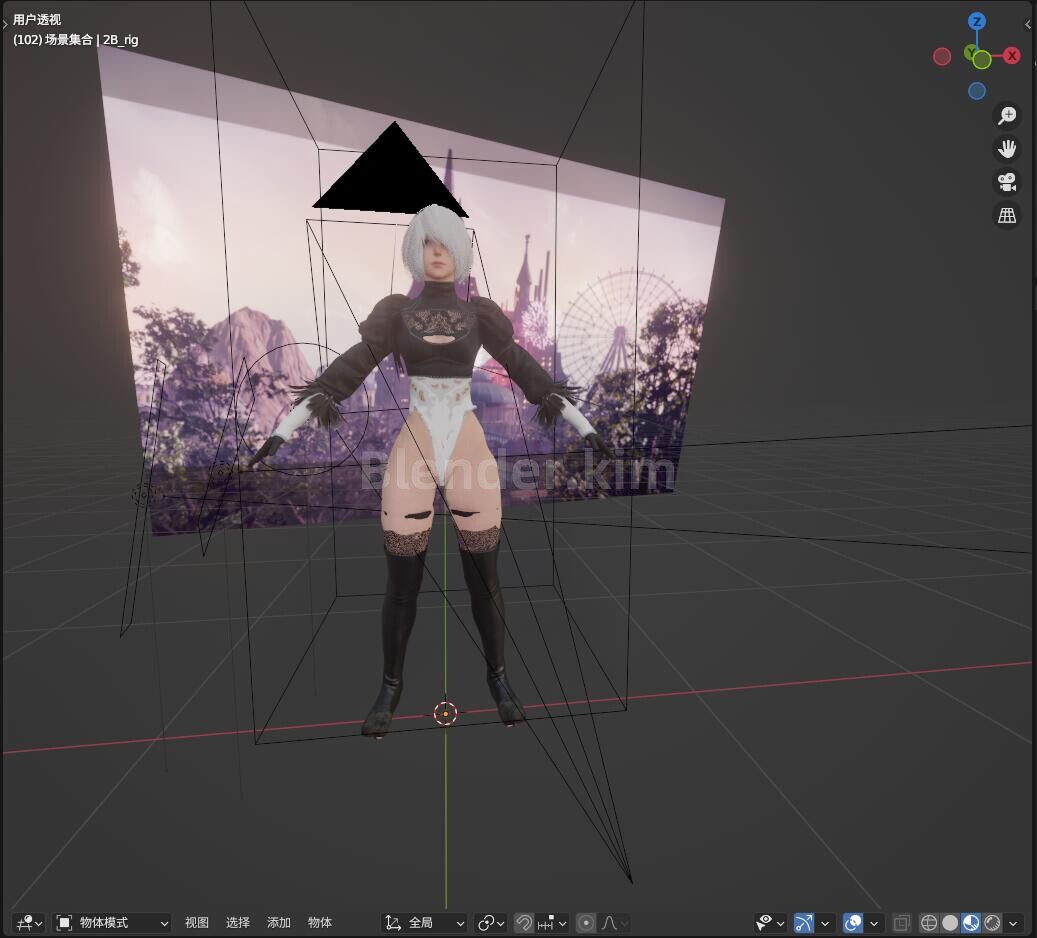Expand the shading options dropdown arrow

click(x=1013, y=923)
